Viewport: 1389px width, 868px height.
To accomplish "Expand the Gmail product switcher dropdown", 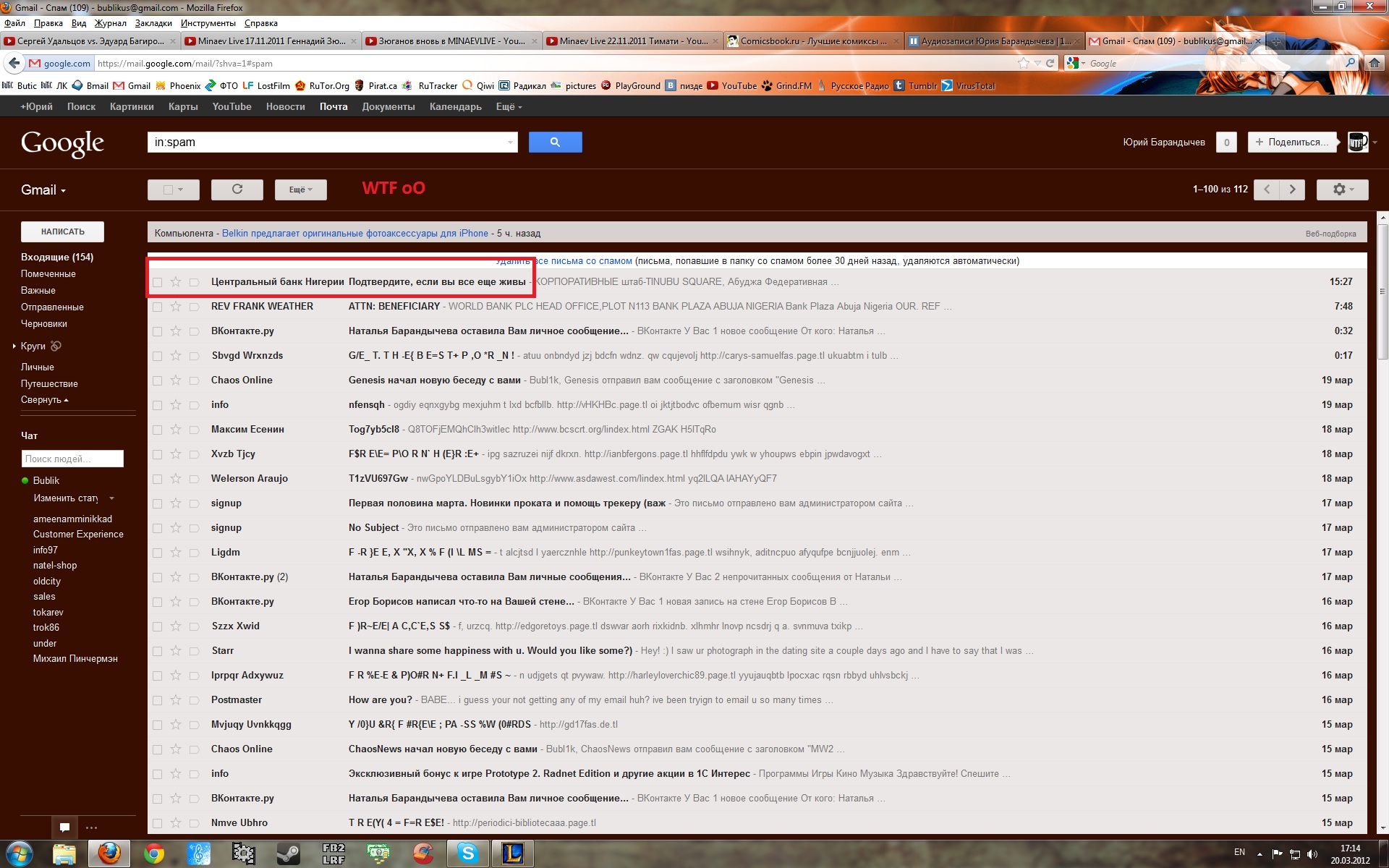I will tap(43, 190).
